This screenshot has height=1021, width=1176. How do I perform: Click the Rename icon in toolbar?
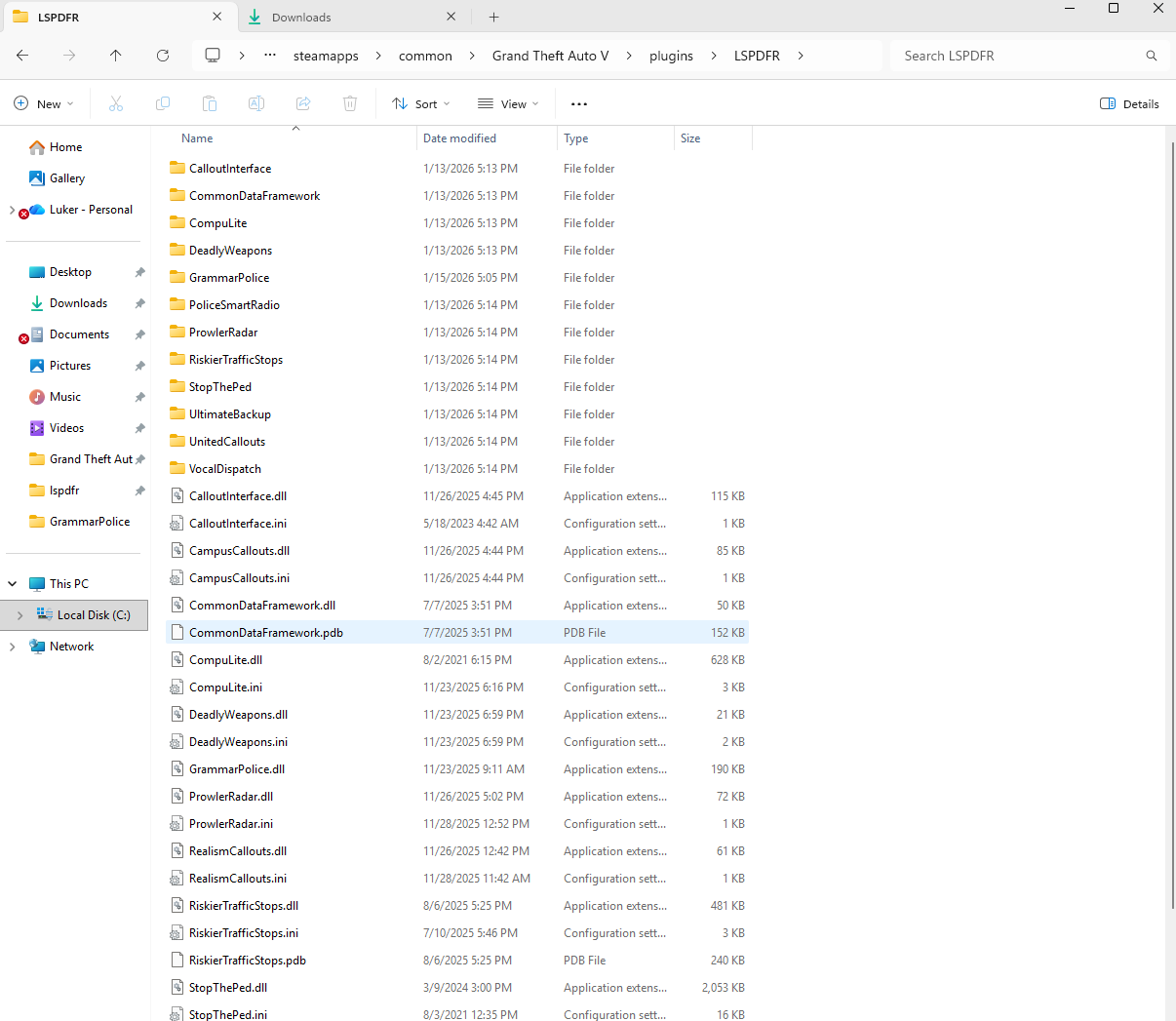(x=256, y=103)
